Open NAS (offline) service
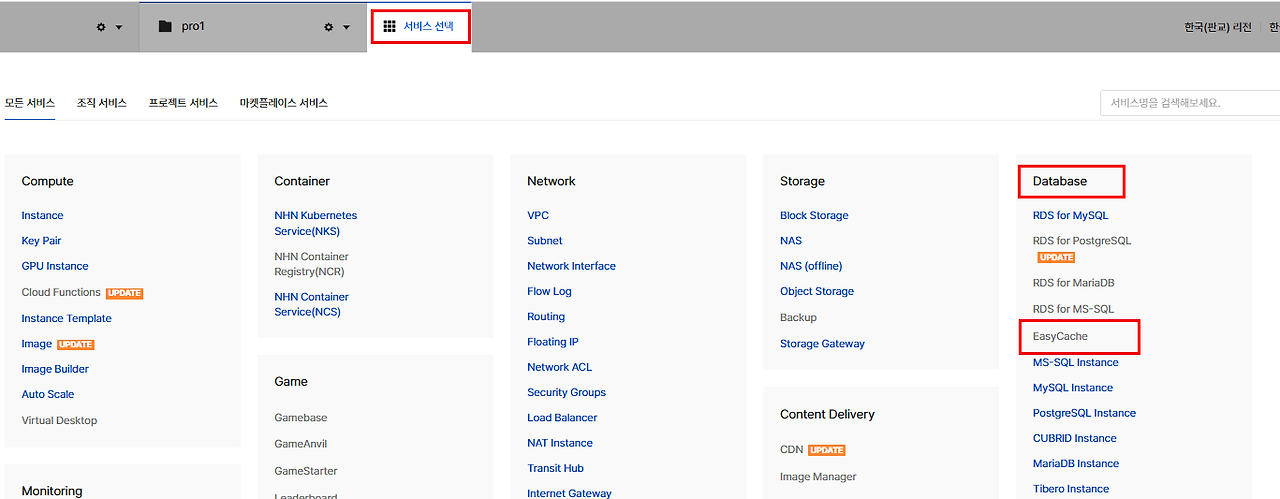The width and height of the screenshot is (1280, 499). click(811, 266)
